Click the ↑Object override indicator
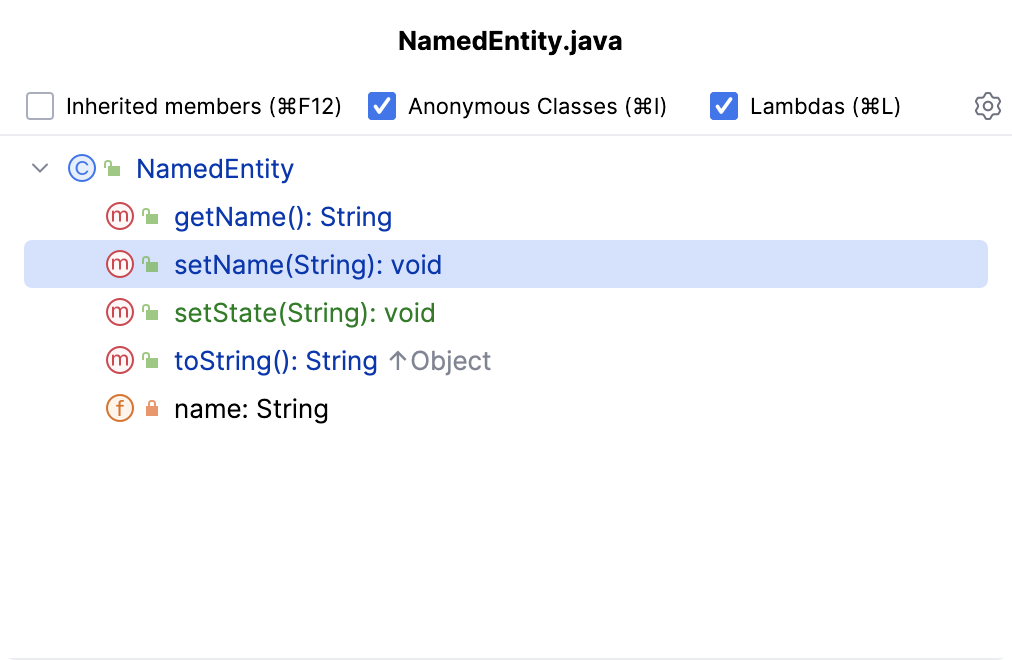Viewport: 1012px width, 660px height. [439, 361]
